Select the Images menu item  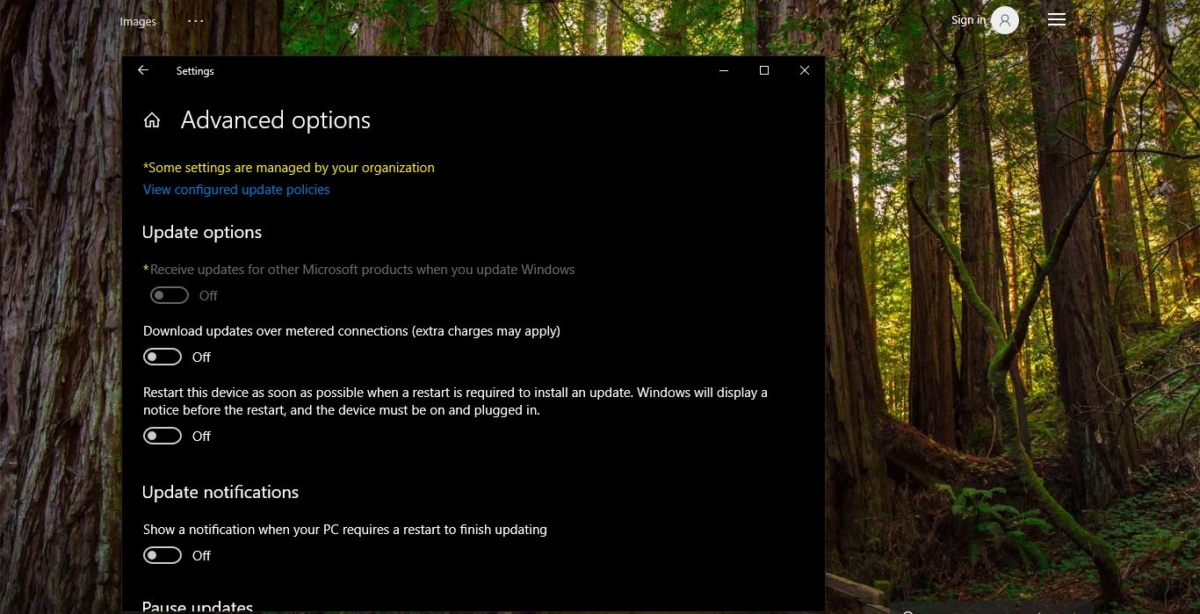(138, 20)
